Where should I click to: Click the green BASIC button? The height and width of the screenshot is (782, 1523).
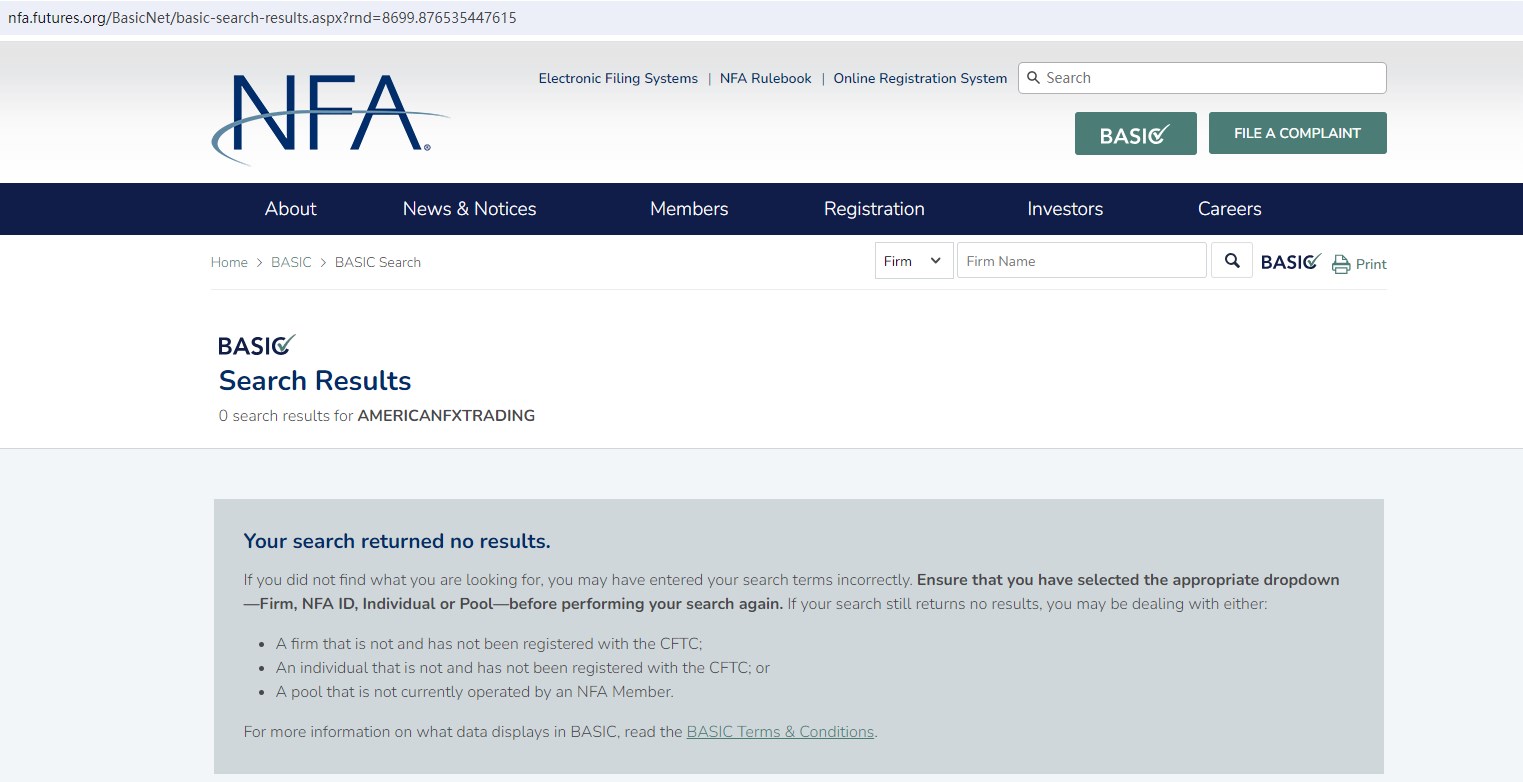(1136, 133)
